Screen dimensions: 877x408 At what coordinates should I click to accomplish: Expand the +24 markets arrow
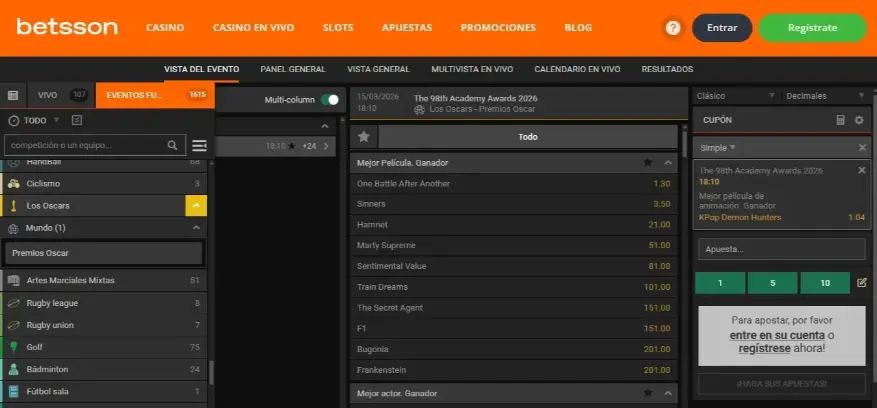coord(326,146)
